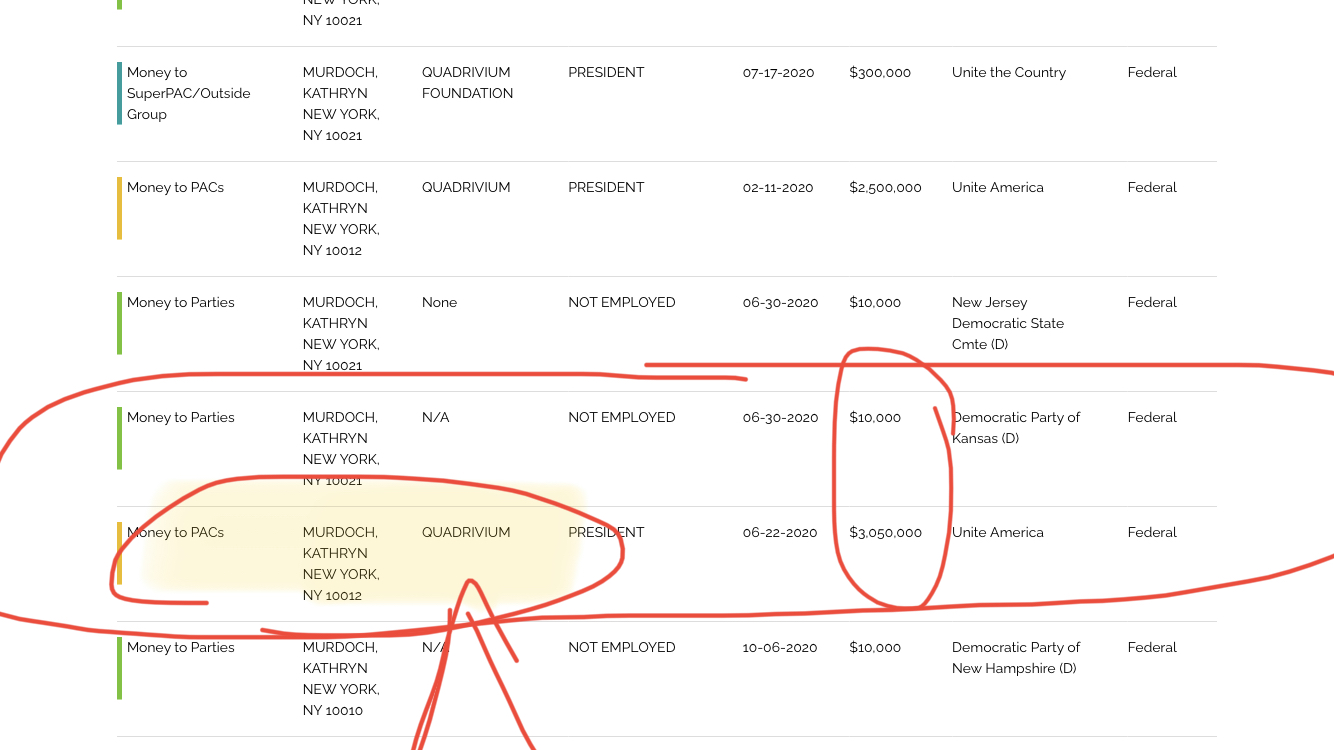Click "NOT EMPLOYED" in the New Hampshire row
Screen dimensions: 1334x750
point(622,648)
